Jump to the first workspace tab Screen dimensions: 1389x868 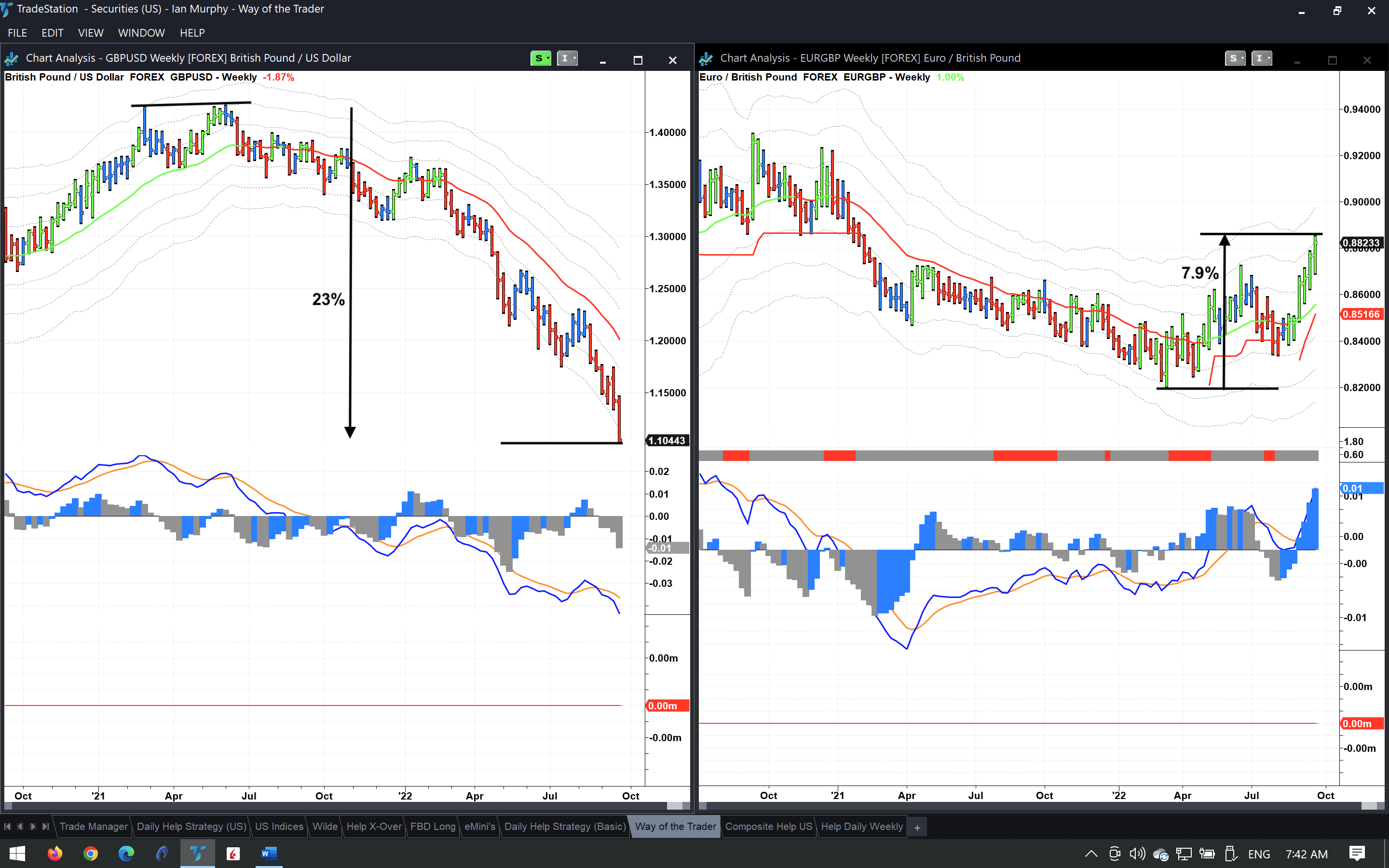[x=7, y=826]
